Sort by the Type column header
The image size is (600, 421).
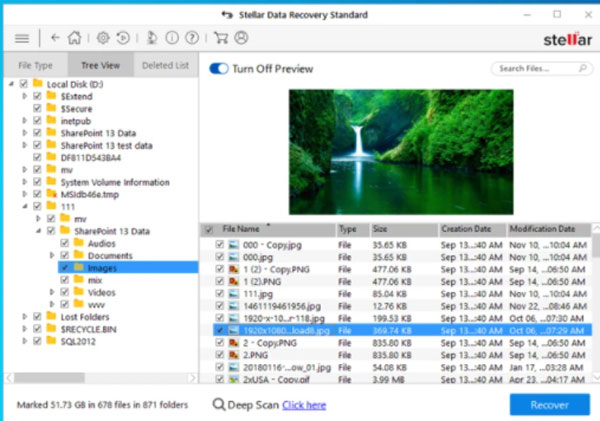(353, 229)
